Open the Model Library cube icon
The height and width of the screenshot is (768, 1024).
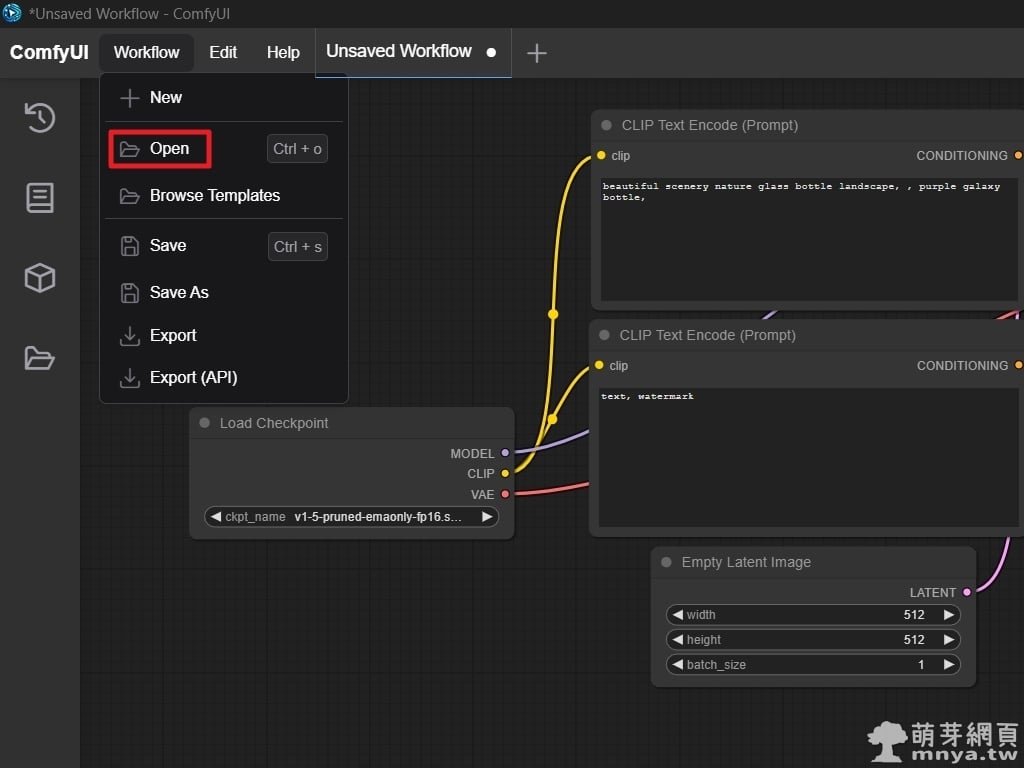pos(39,277)
